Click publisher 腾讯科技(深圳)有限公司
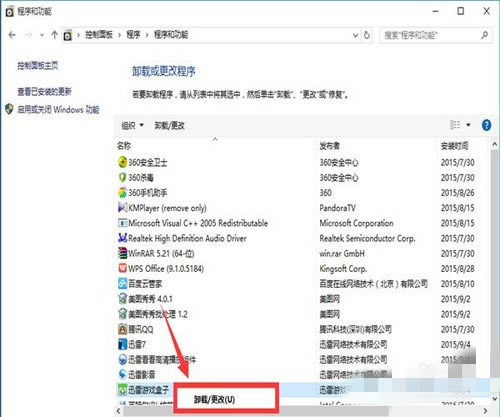The height and width of the screenshot is (417, 500). pyautogui.click(x=355, y=329)
